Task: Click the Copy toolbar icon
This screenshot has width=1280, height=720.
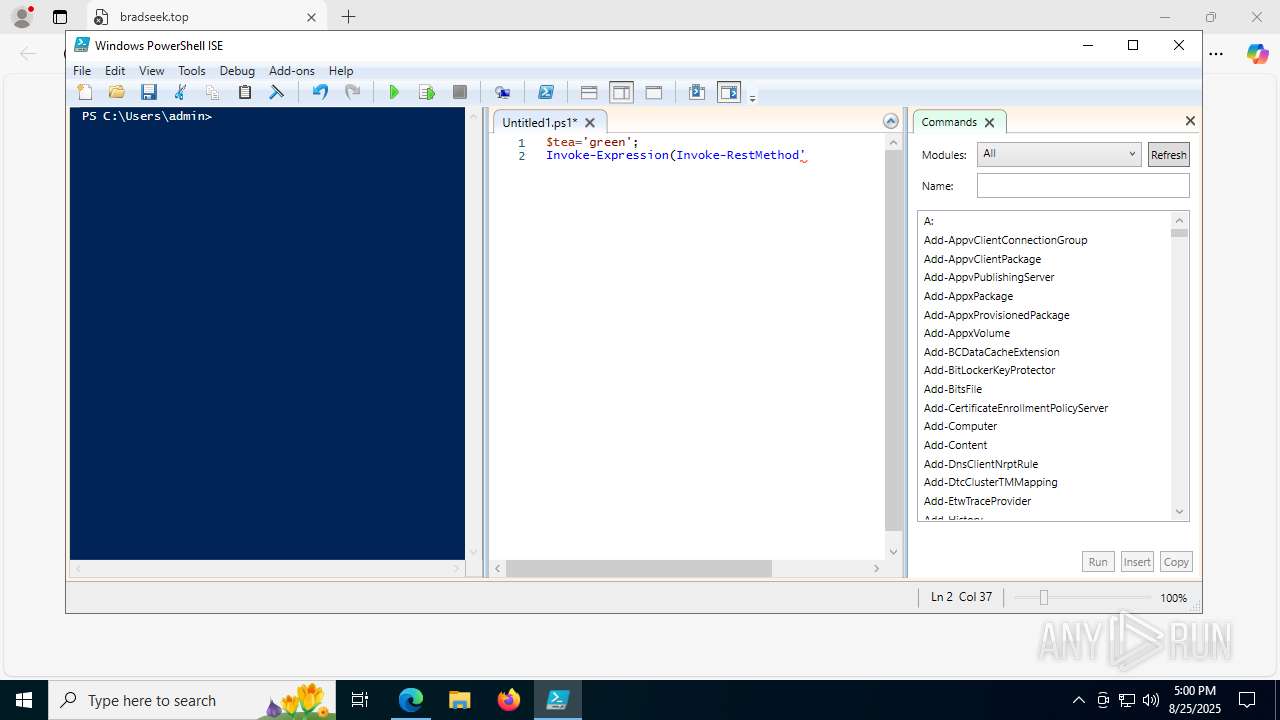Action: pyautogui.click(x=212, y=92)
